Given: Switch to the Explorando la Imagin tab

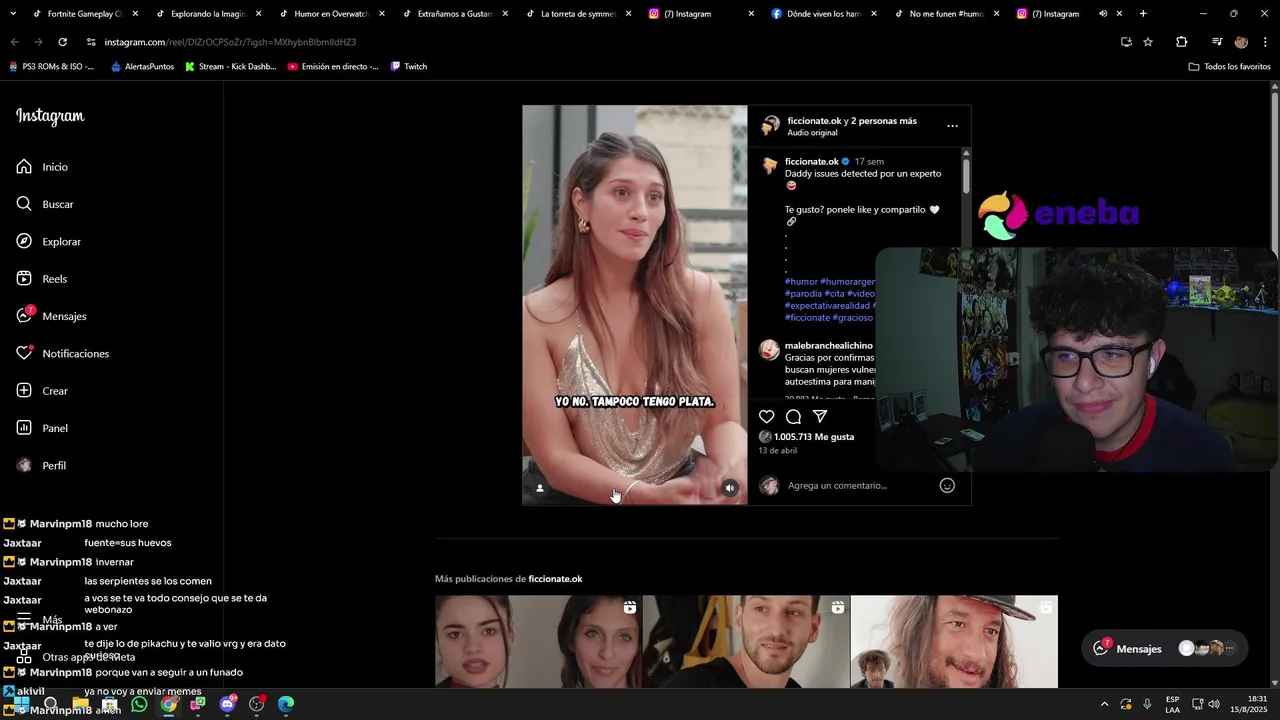Looking at the screenshot, I should [208, 14].
